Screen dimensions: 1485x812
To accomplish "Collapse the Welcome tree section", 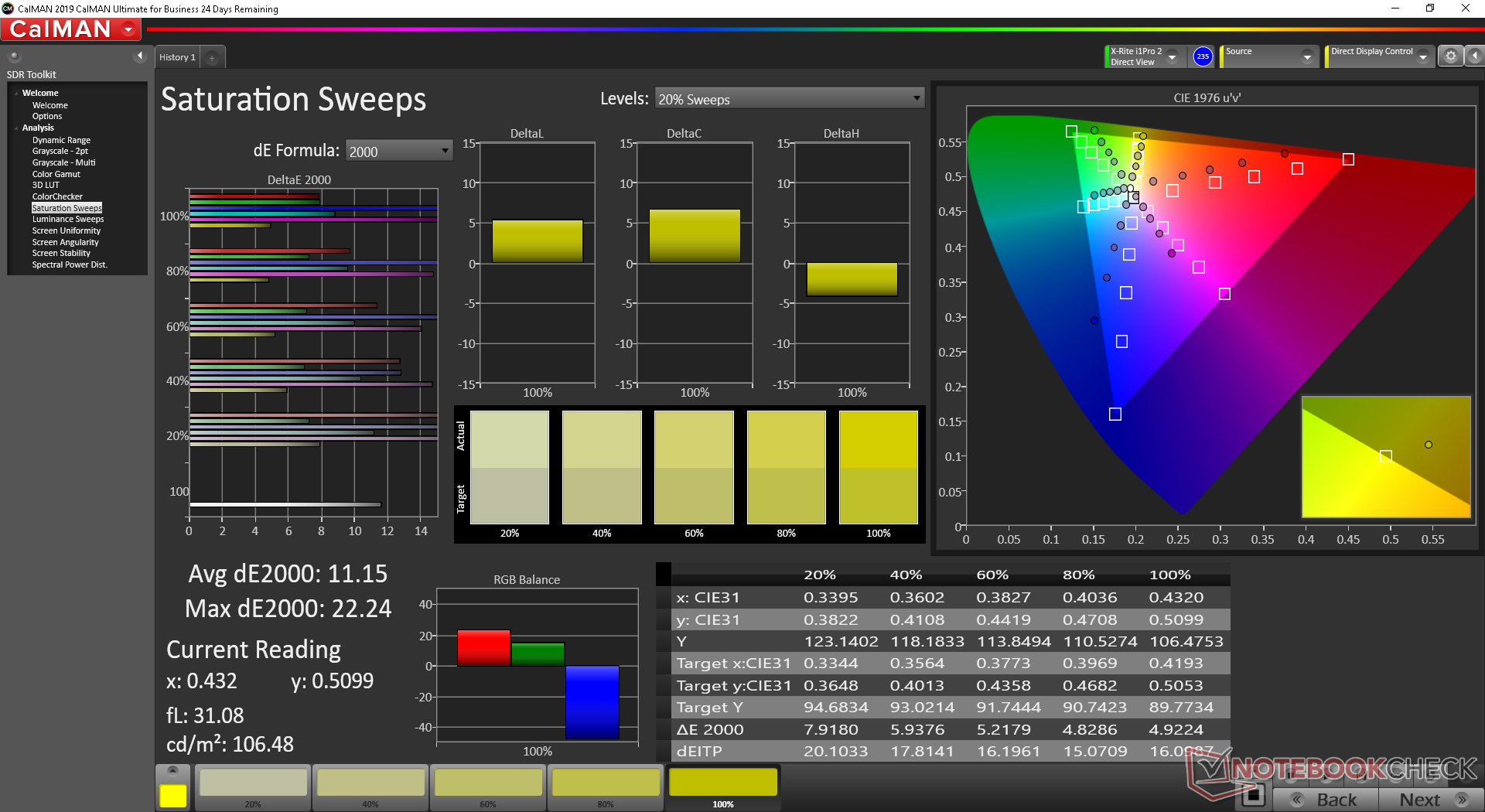I will click(x=16, y=93).
